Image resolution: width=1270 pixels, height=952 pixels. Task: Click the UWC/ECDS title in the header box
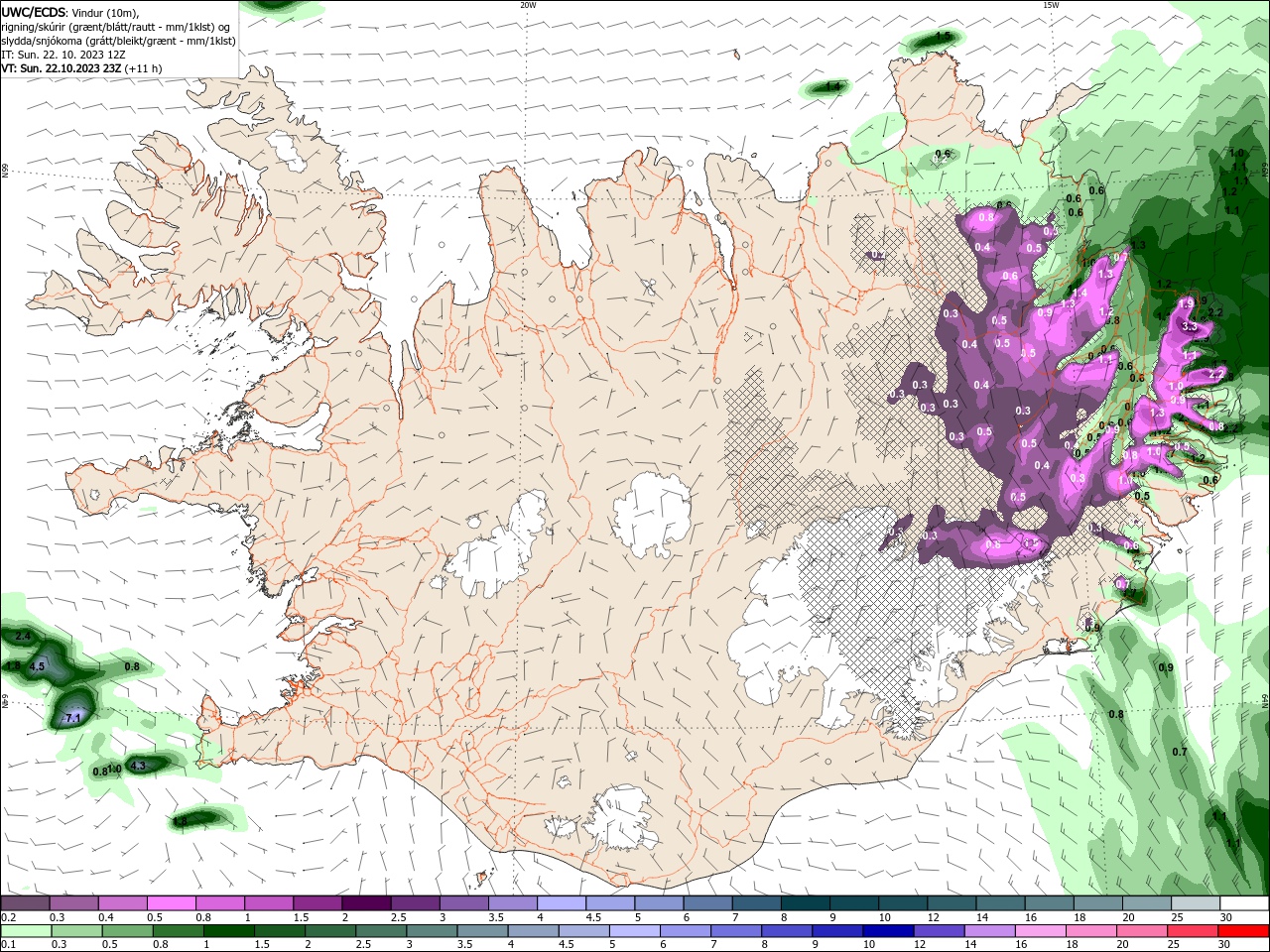point(33,13)
